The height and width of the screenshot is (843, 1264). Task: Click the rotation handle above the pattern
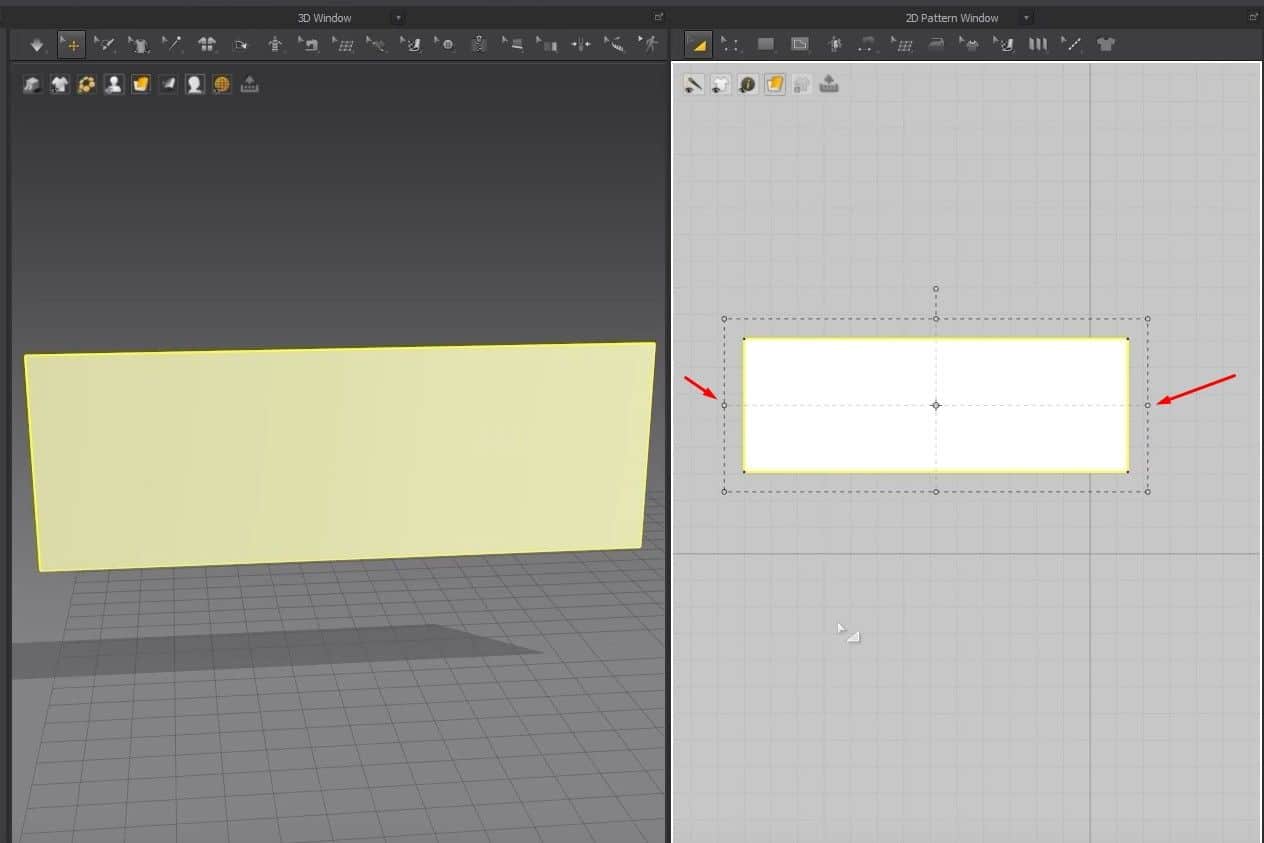(x=936, y=289)
